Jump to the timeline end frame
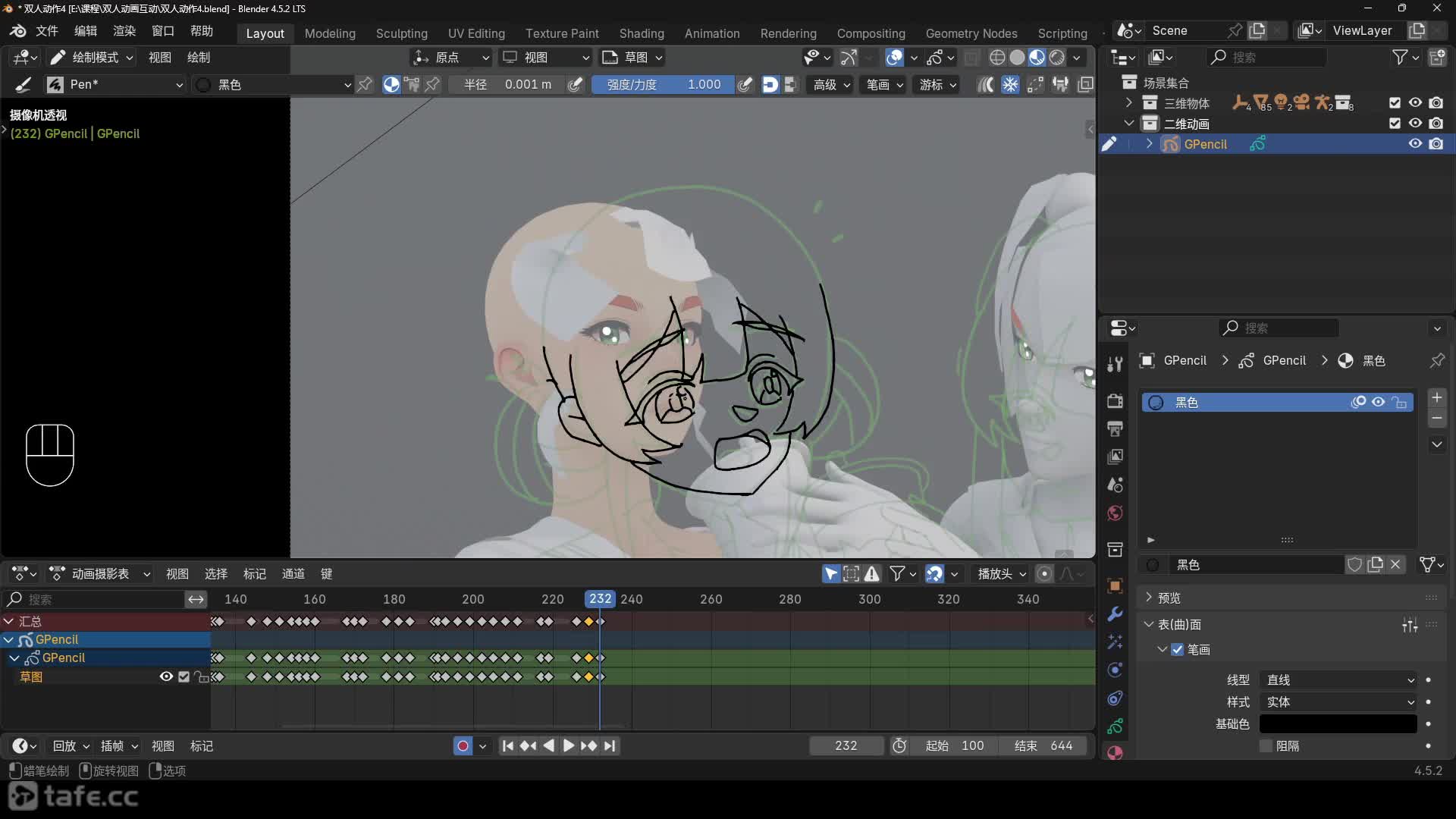Viewport: 1456px width, 819px height. (x=610, y=746)
